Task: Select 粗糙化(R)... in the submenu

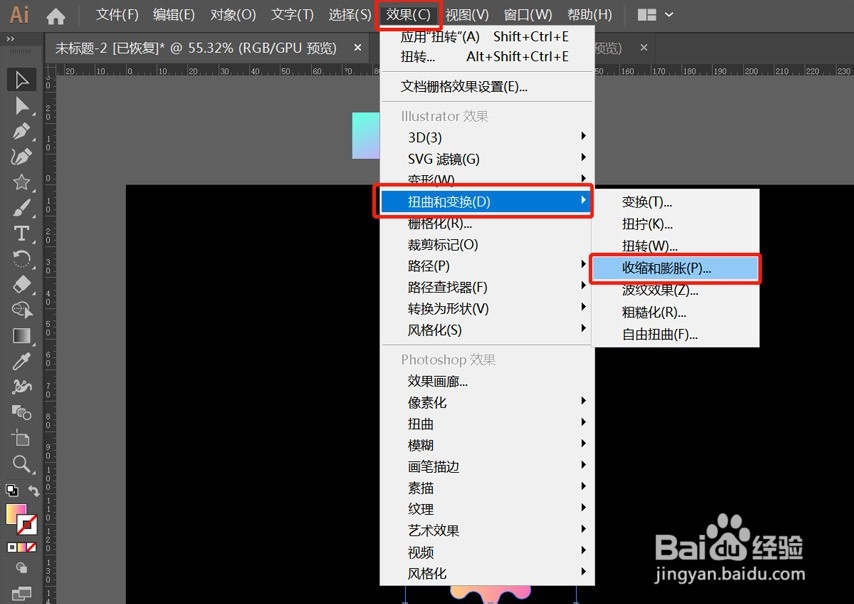Action: [x=675, y=312]
